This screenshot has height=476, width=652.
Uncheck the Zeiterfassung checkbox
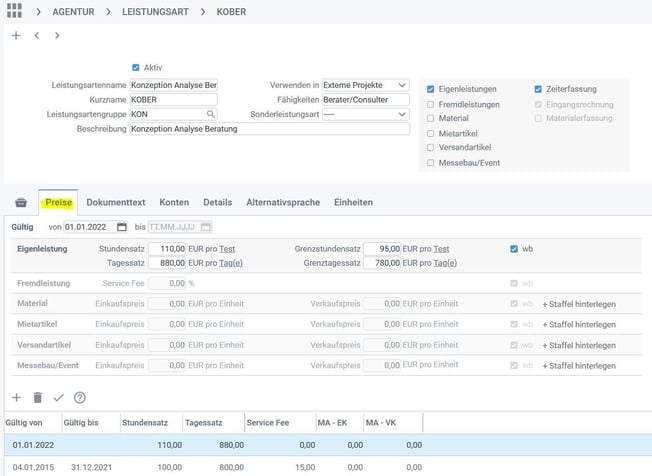[x=538, y=89]
